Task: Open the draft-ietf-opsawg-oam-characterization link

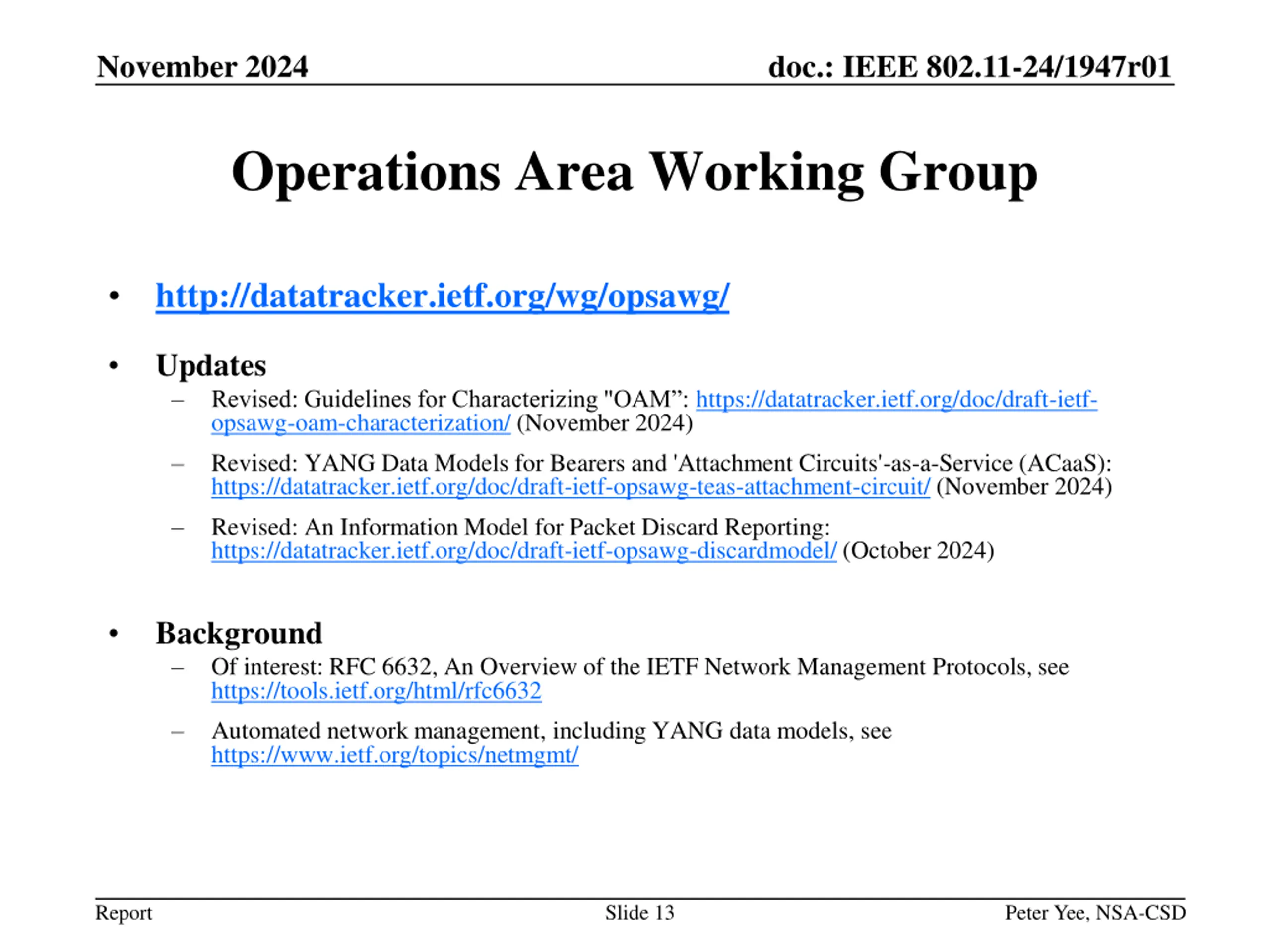Action: 895,399
